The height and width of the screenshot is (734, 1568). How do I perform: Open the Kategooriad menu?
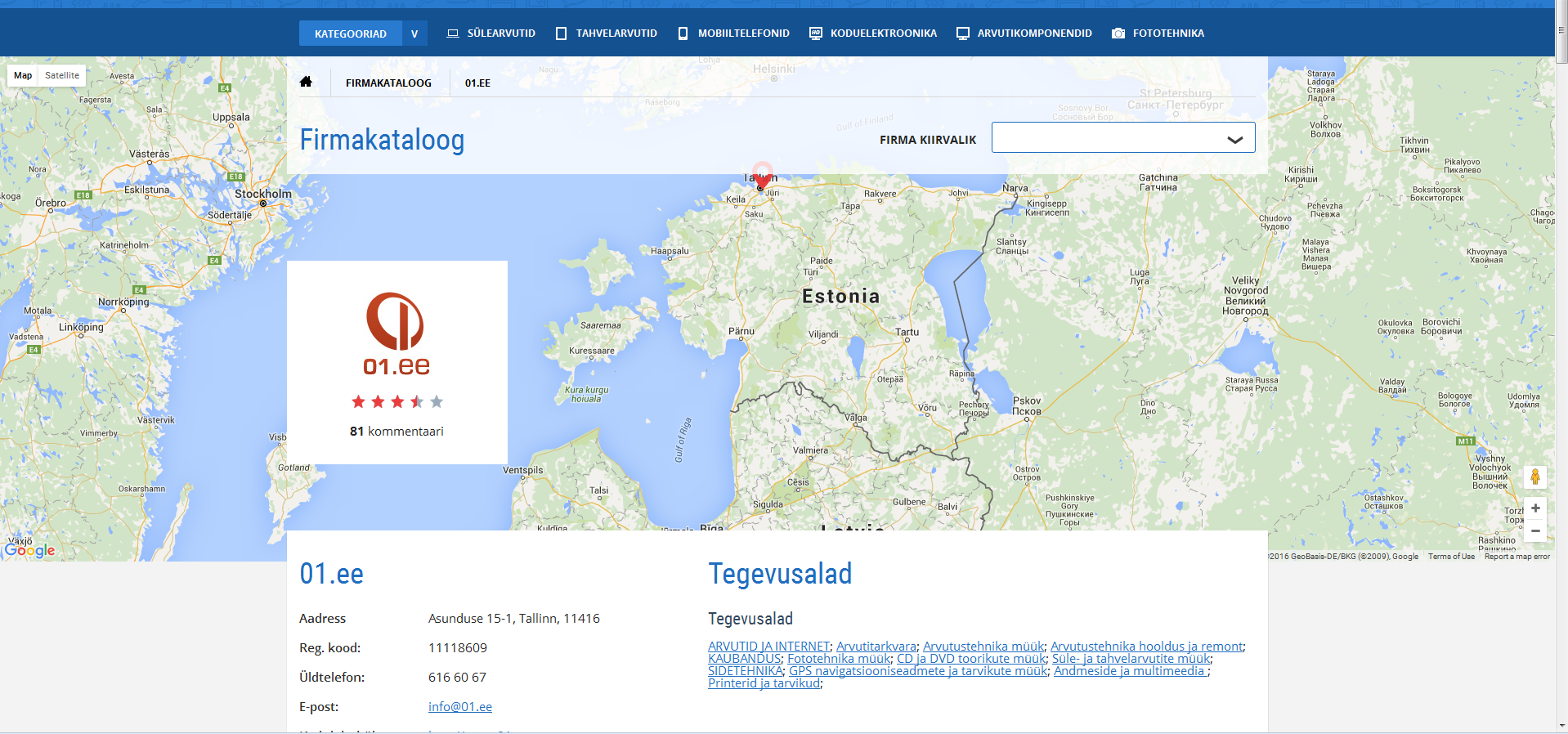click(x=350, y=34)
